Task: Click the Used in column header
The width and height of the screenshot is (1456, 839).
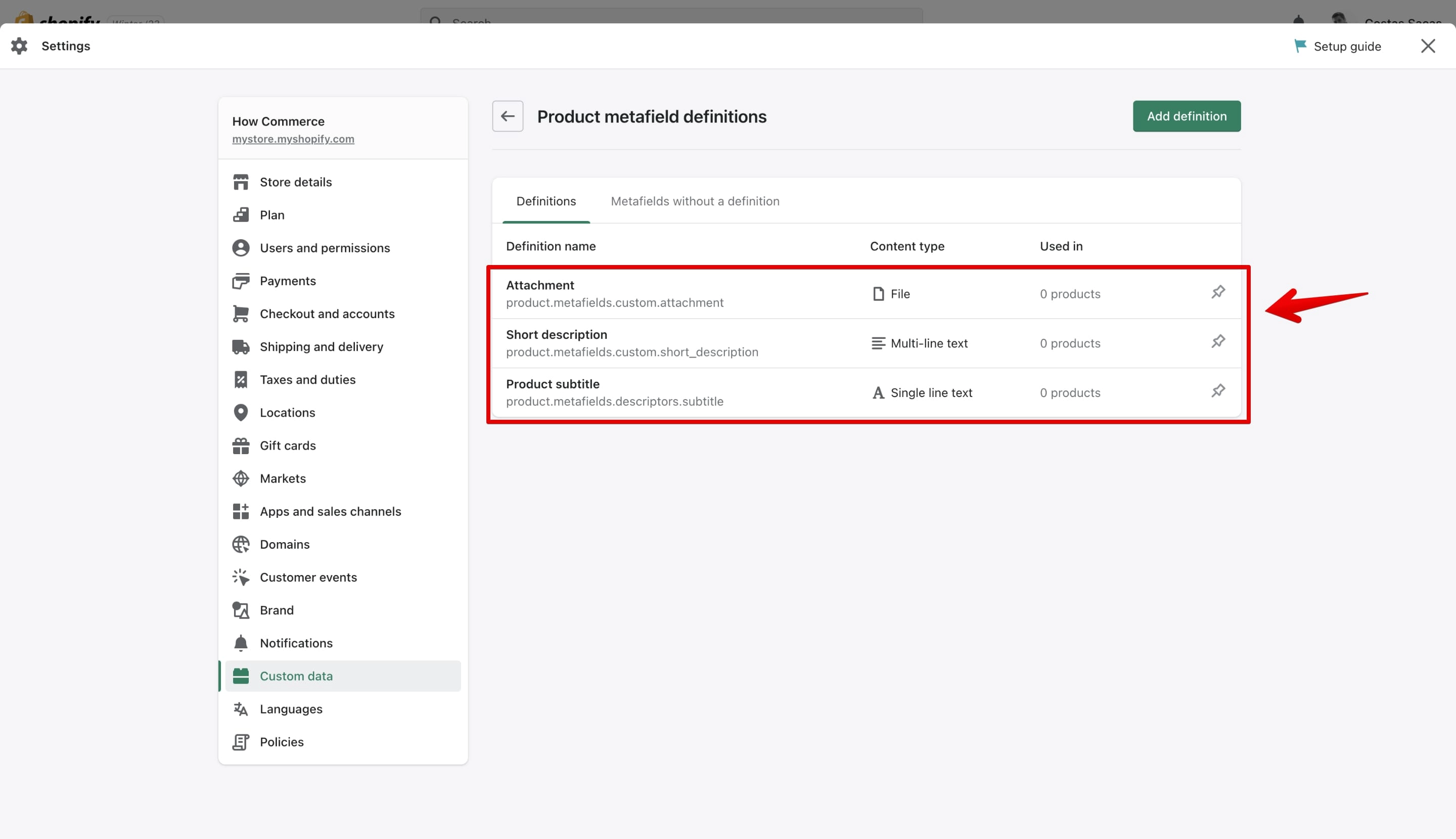Action: coord(1061,246)
